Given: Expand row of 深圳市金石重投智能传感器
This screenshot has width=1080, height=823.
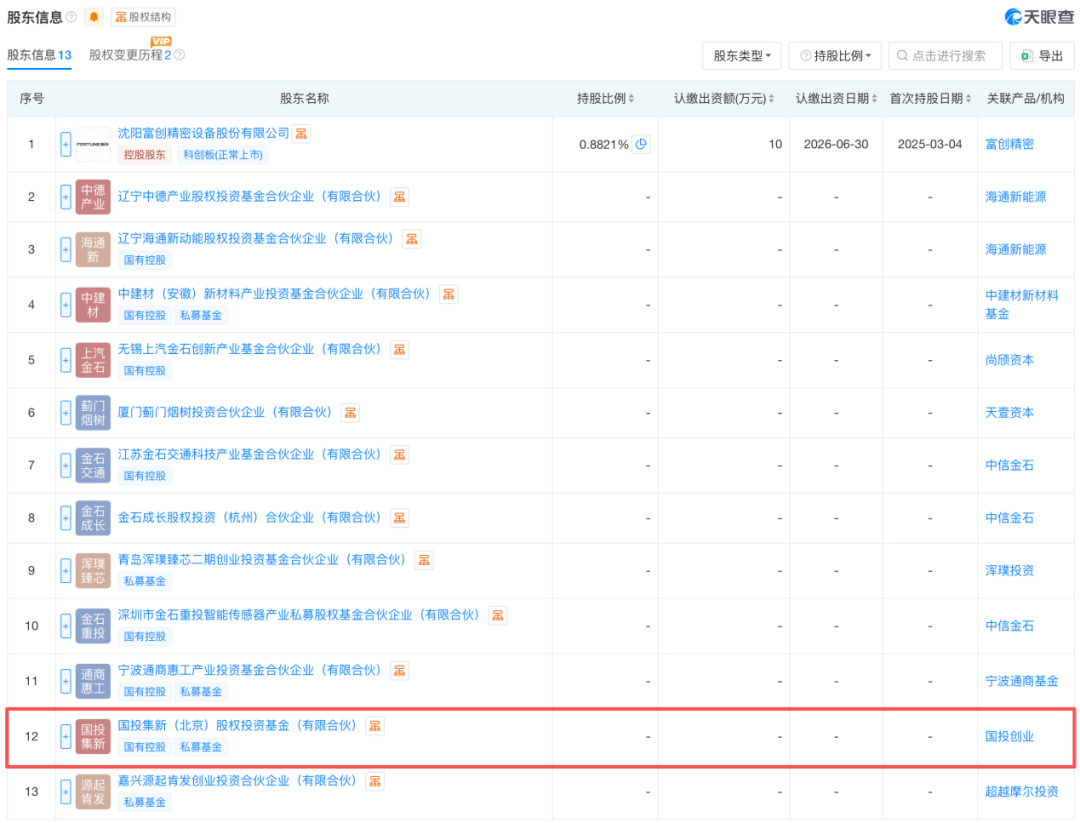Looking at the screenshot, I should tap(65, 626).
